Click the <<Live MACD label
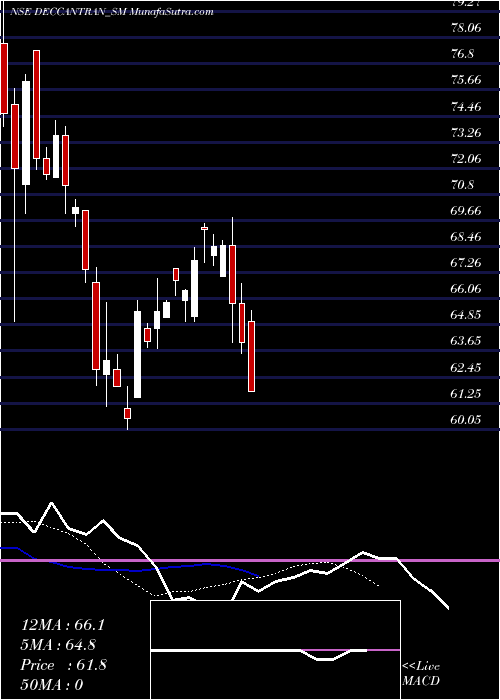Viewport: 500px width, 700px height. [421, 674]
